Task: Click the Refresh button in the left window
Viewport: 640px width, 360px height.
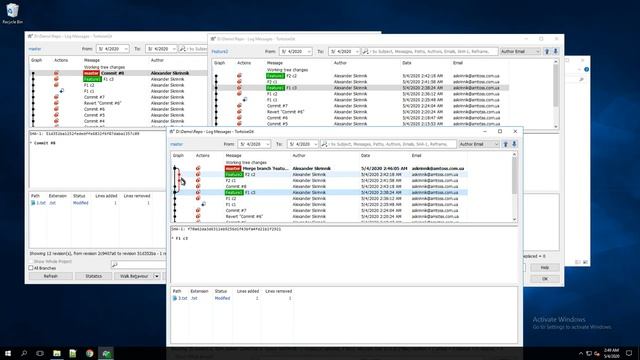Action: pos(51,276)
